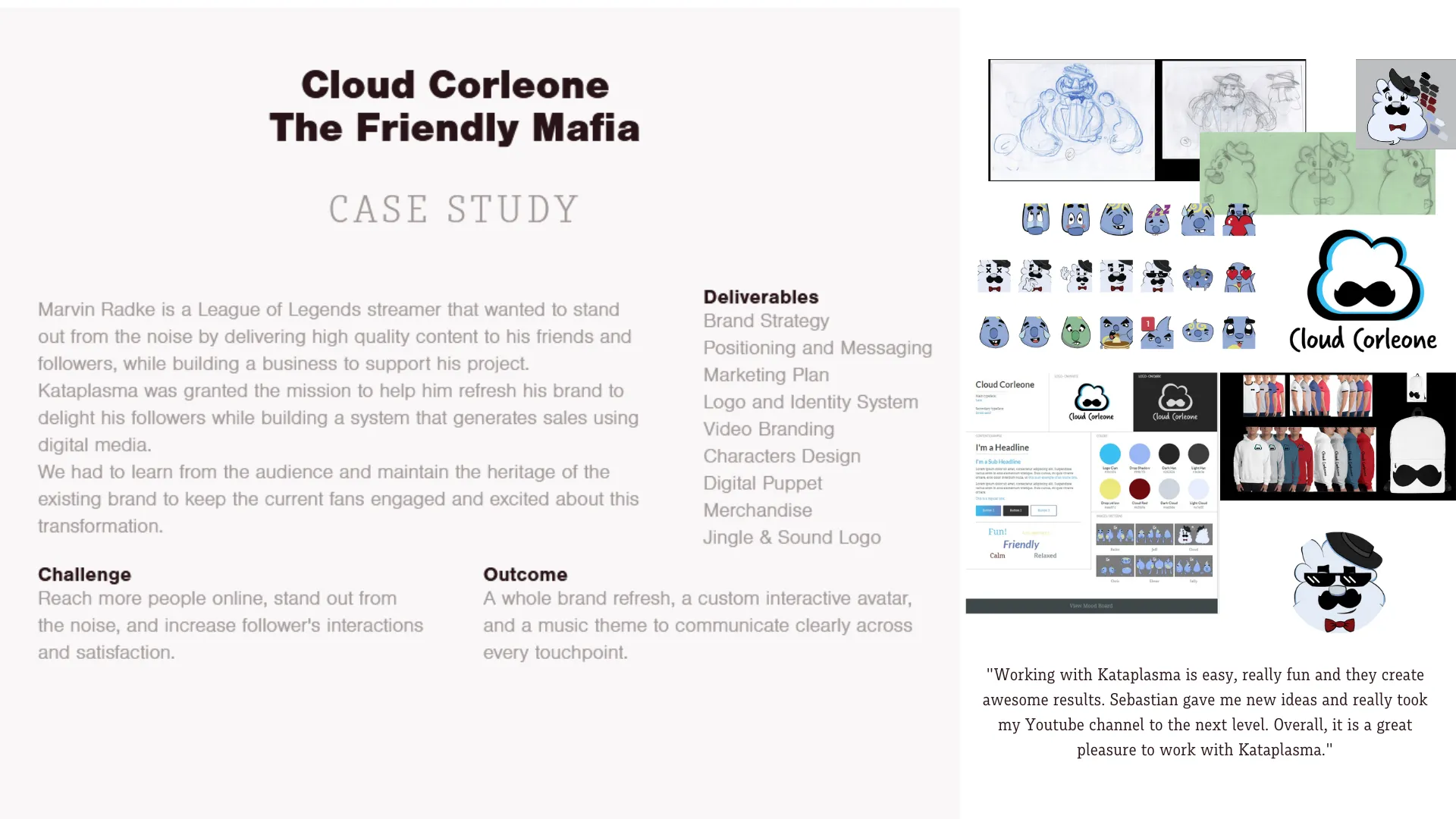The image size is (1456, 819).
Task: Click the green sick raindrop emote
Action: [1076, 332]
